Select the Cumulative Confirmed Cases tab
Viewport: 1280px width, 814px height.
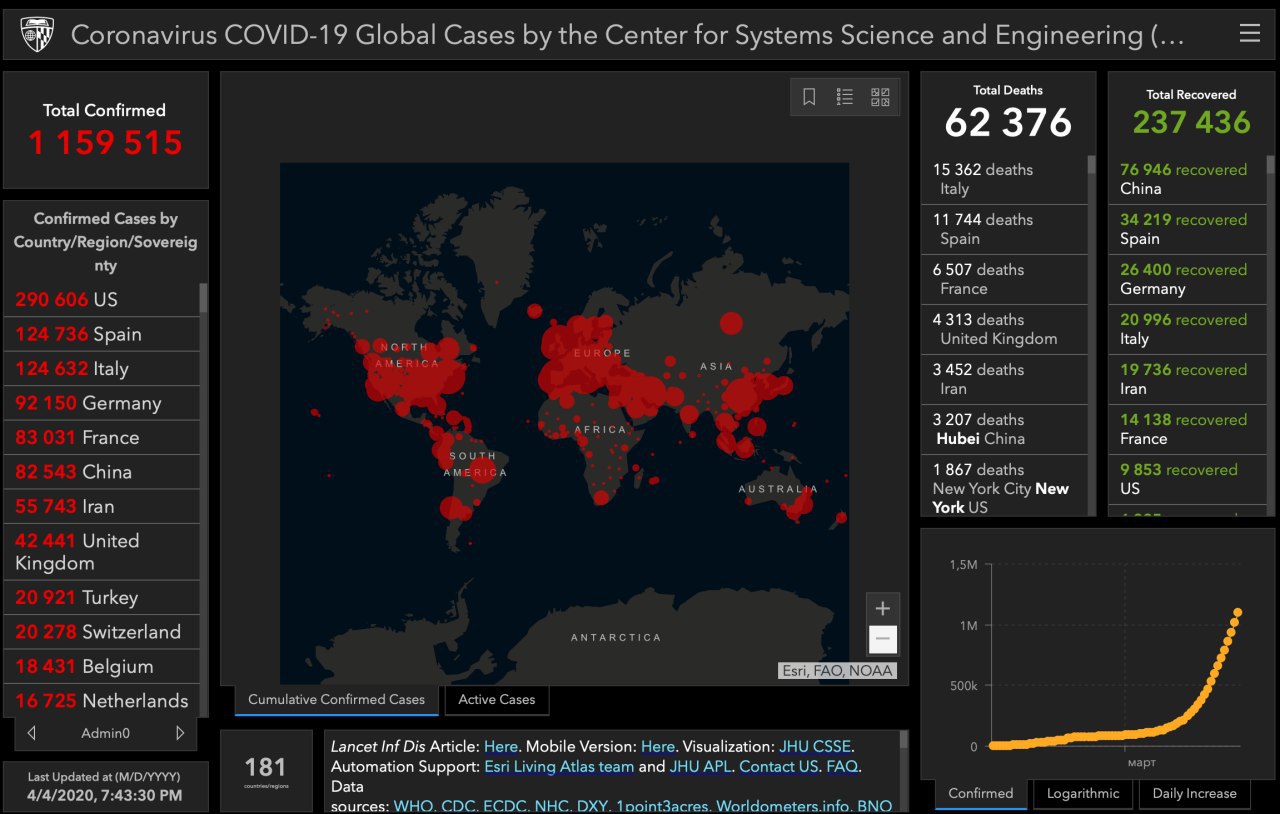336,700
